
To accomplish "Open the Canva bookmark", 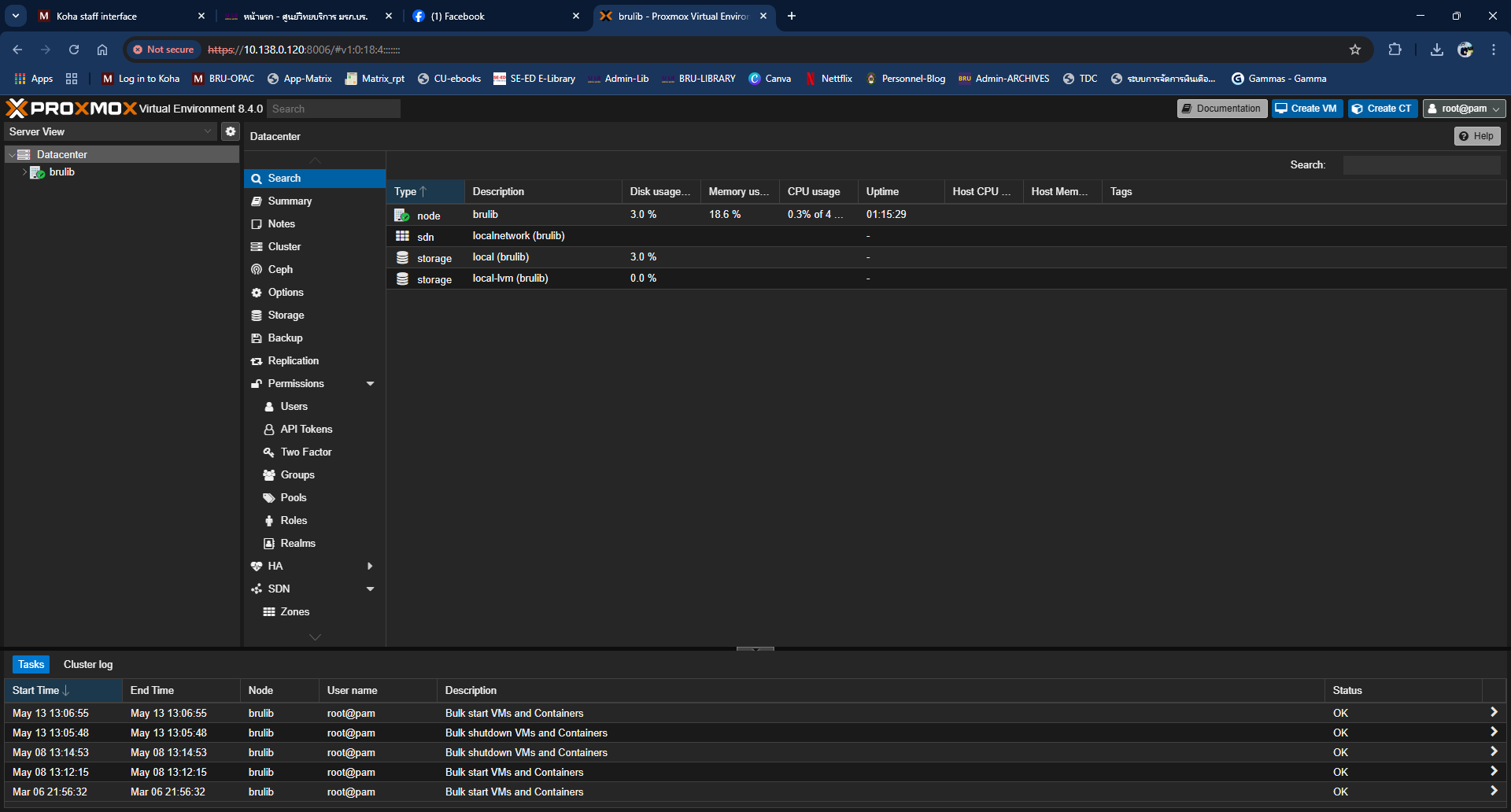I will coord(770,79).
